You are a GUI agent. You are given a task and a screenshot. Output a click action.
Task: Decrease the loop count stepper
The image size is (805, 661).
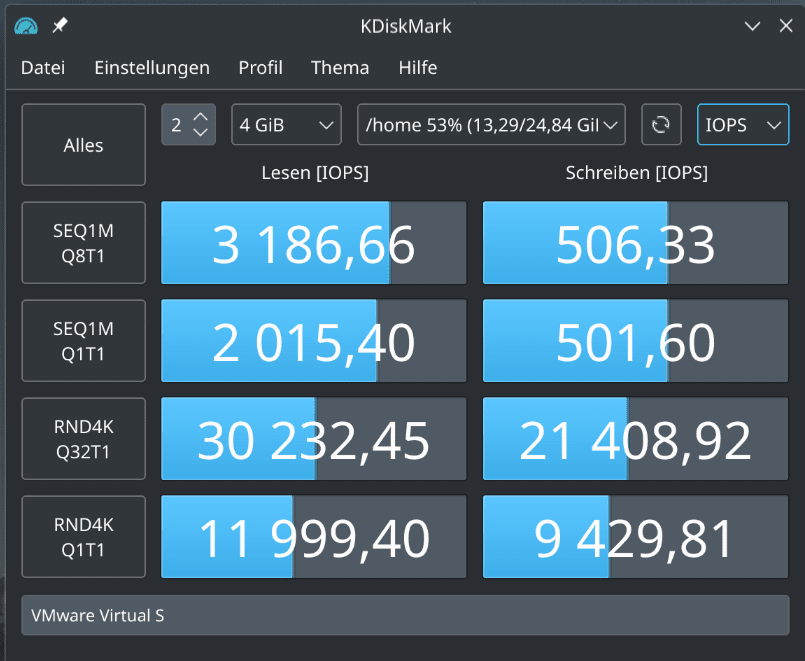(200, 132)
